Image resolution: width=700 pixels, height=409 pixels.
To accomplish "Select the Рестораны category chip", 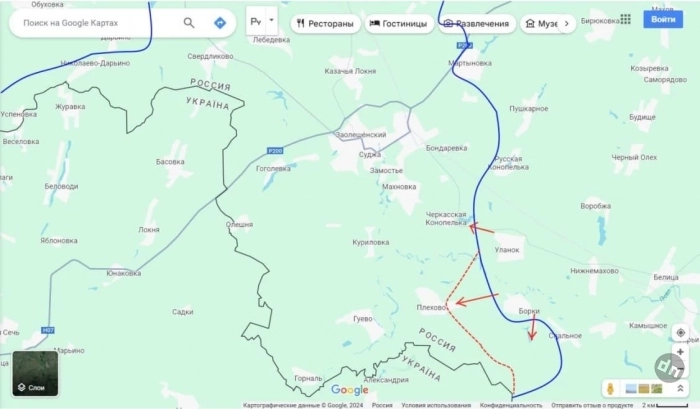I will coord(325,24).
